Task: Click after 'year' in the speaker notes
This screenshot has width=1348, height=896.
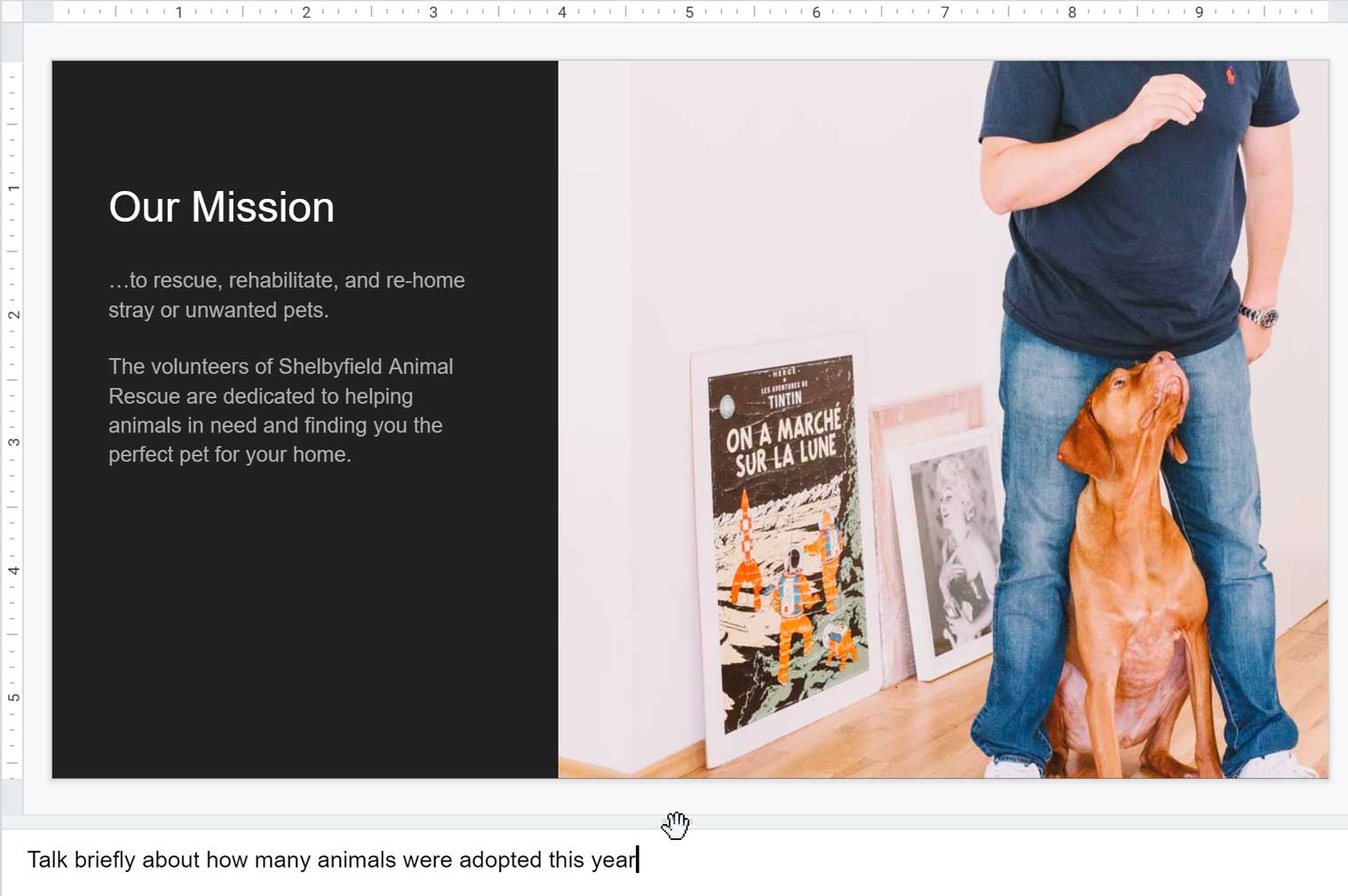Action: pyautogui.click(x=638, y=860)
